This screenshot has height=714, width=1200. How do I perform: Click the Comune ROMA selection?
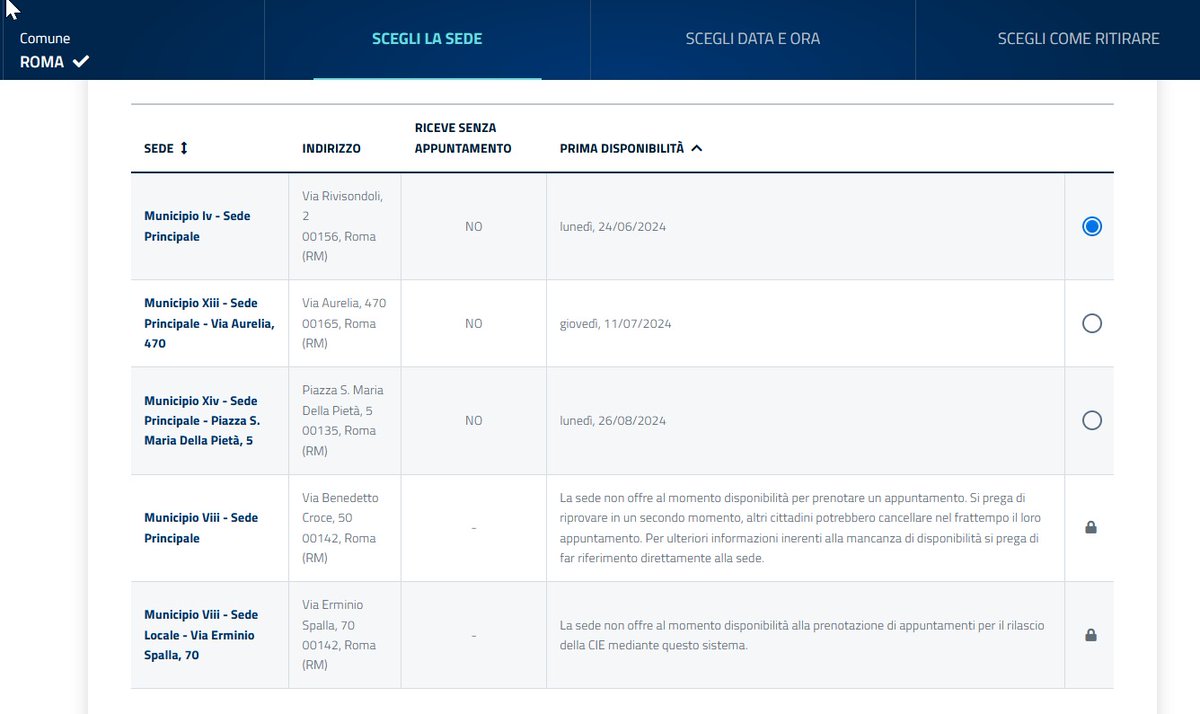point(55,50)
